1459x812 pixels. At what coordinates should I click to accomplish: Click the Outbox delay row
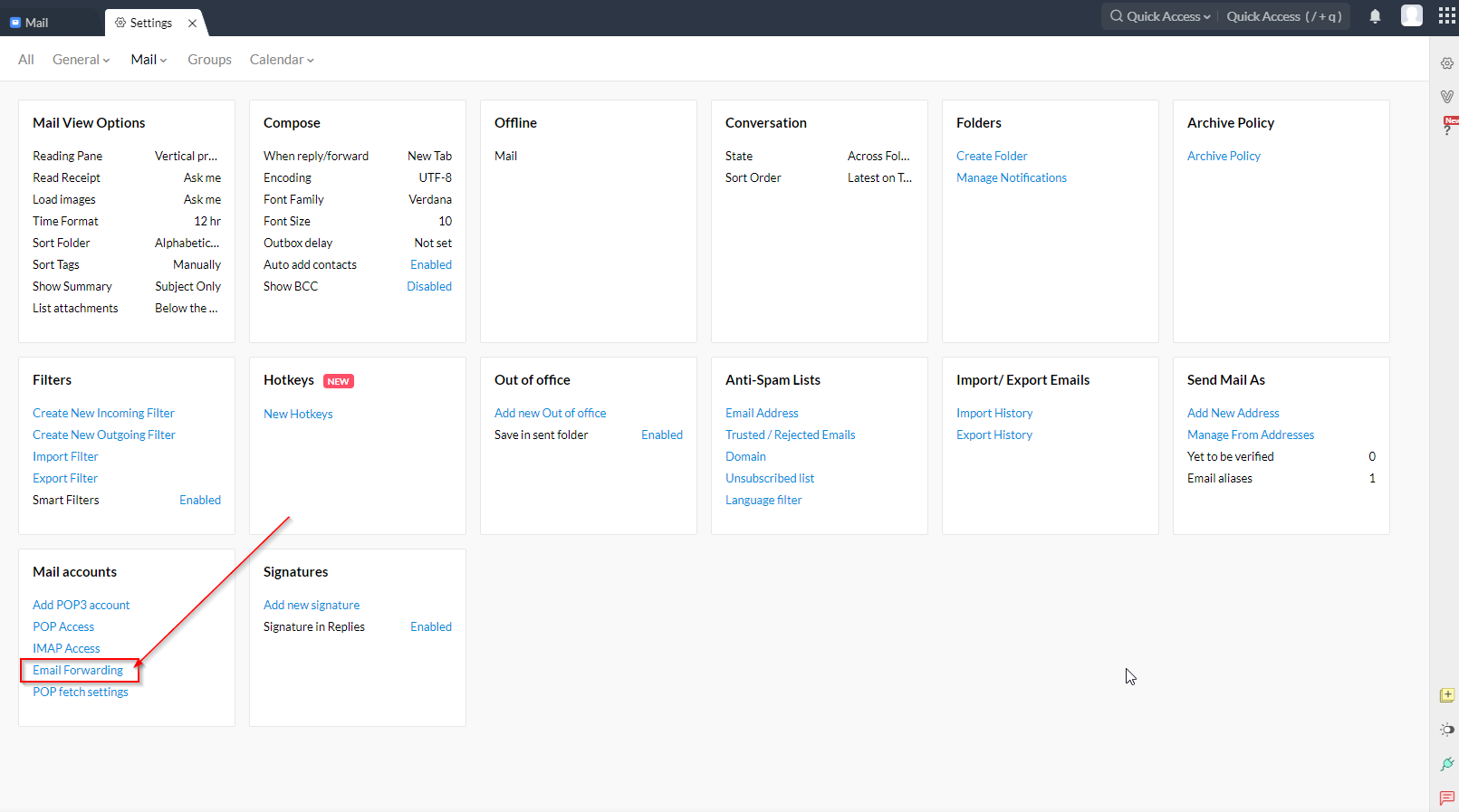pos(358,243)
